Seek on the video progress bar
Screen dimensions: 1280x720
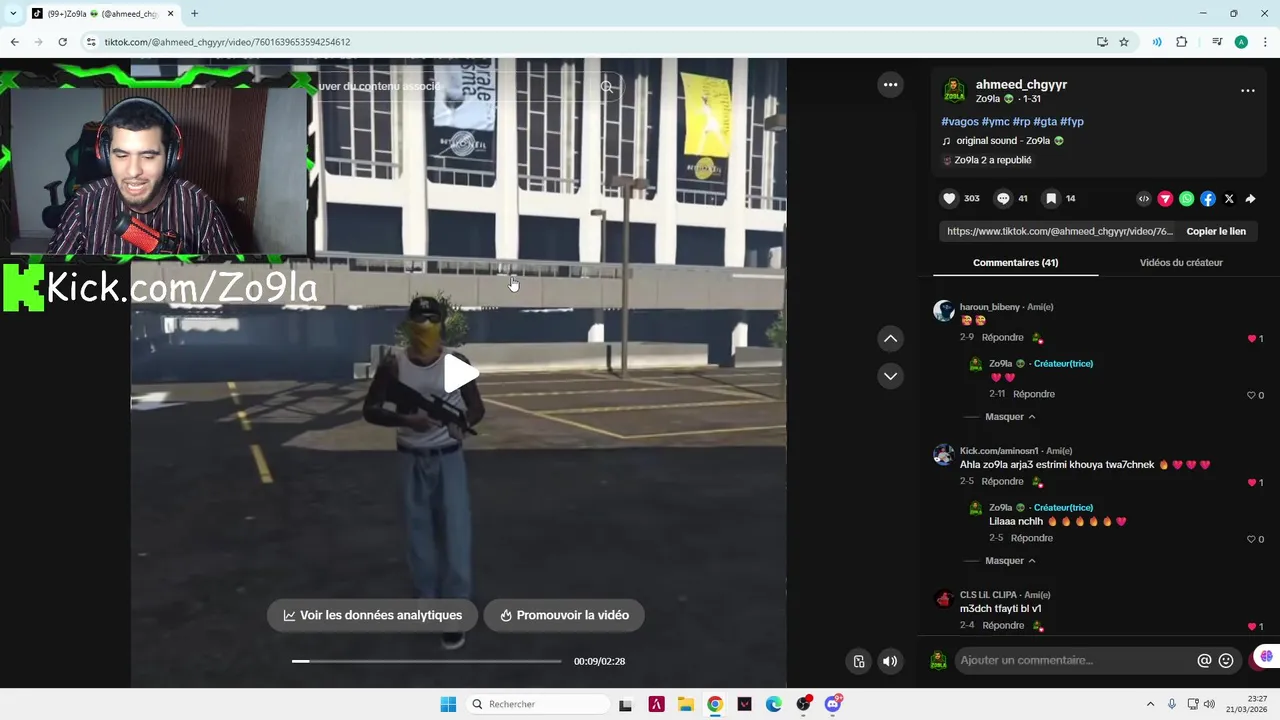tap(426, 661)
